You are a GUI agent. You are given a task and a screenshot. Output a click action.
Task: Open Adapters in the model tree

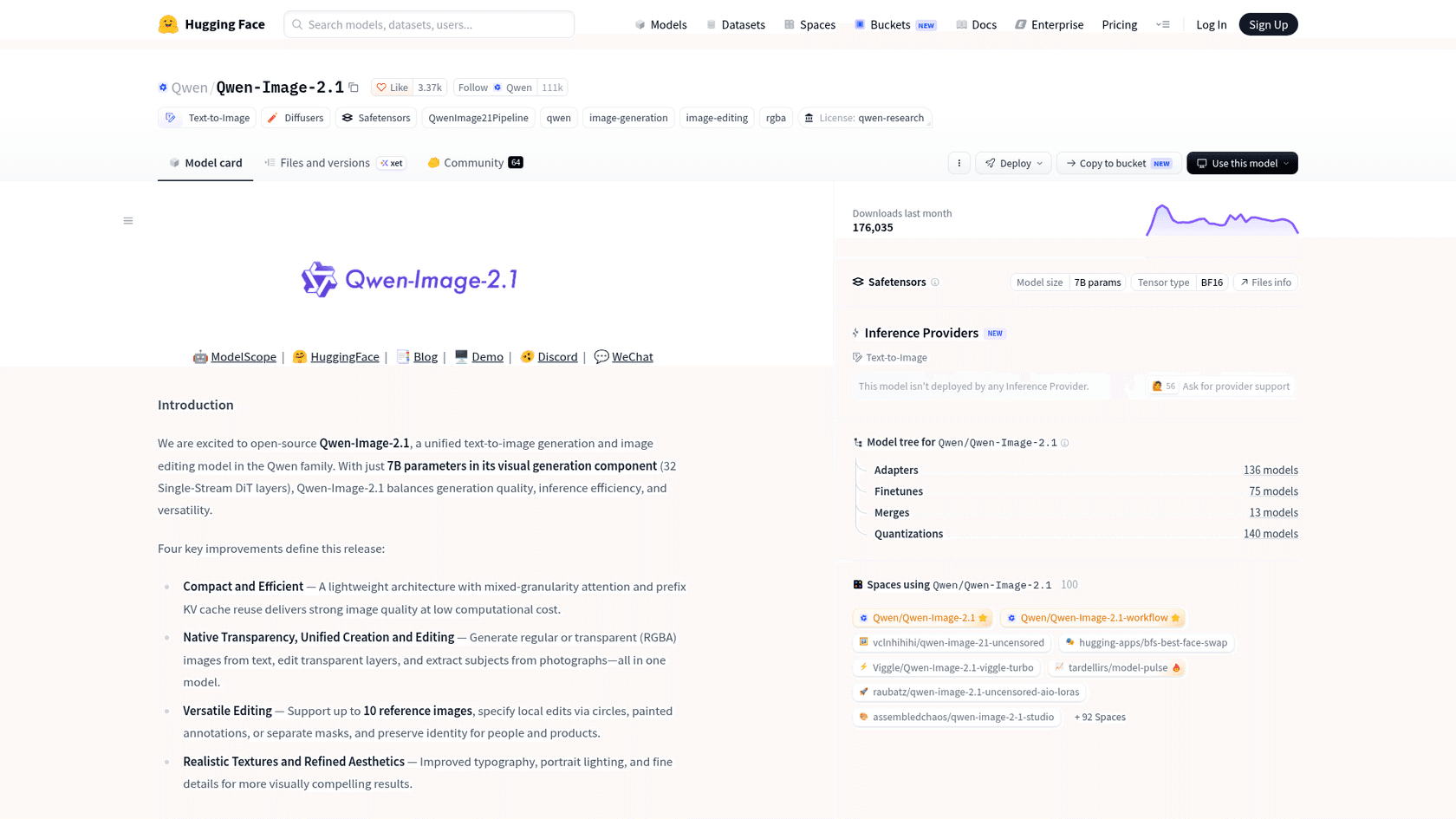(x=896, y=470)
